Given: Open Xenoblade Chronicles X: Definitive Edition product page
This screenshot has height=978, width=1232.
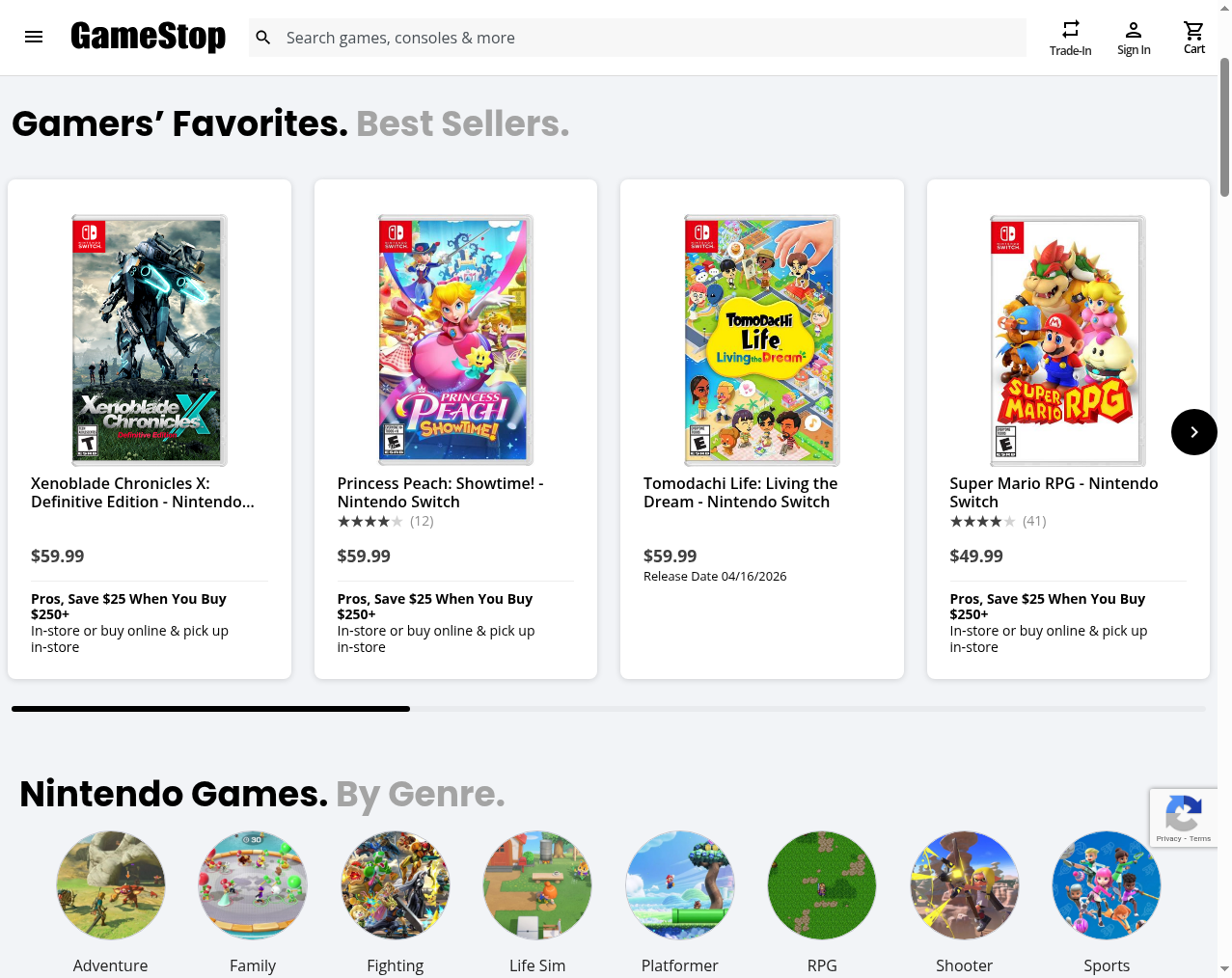Looking at the screenshot, I should tap(142, 492).
